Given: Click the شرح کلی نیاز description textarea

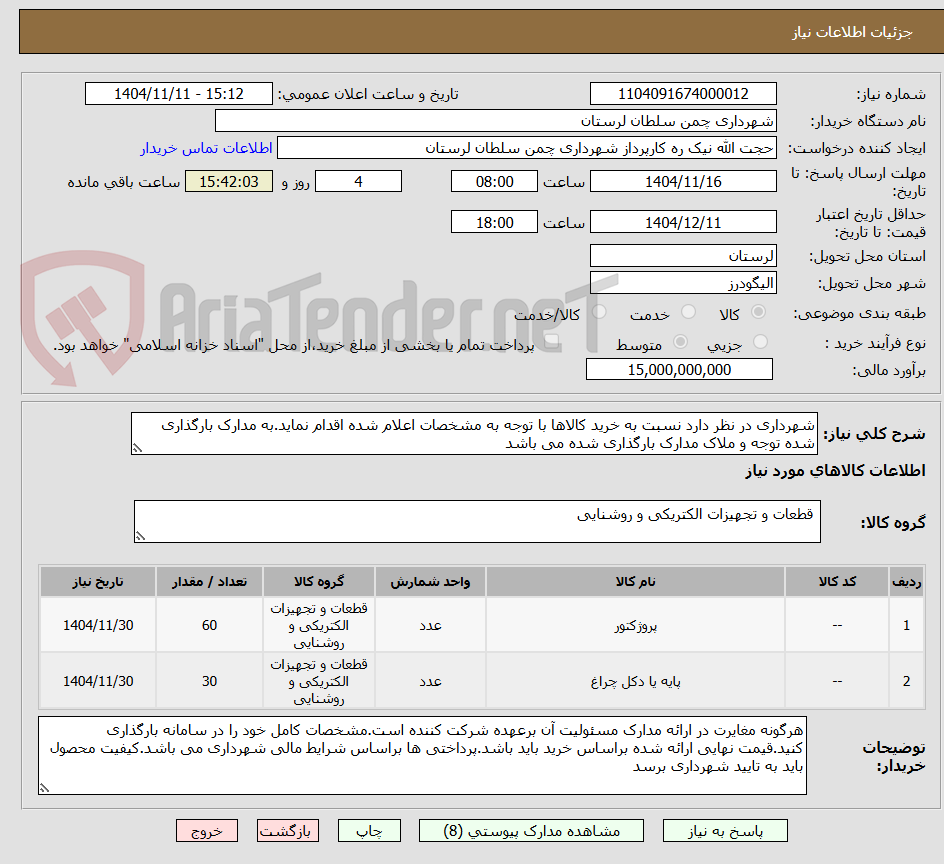Looking at the screenshot, I should click(x=474, y=434).
